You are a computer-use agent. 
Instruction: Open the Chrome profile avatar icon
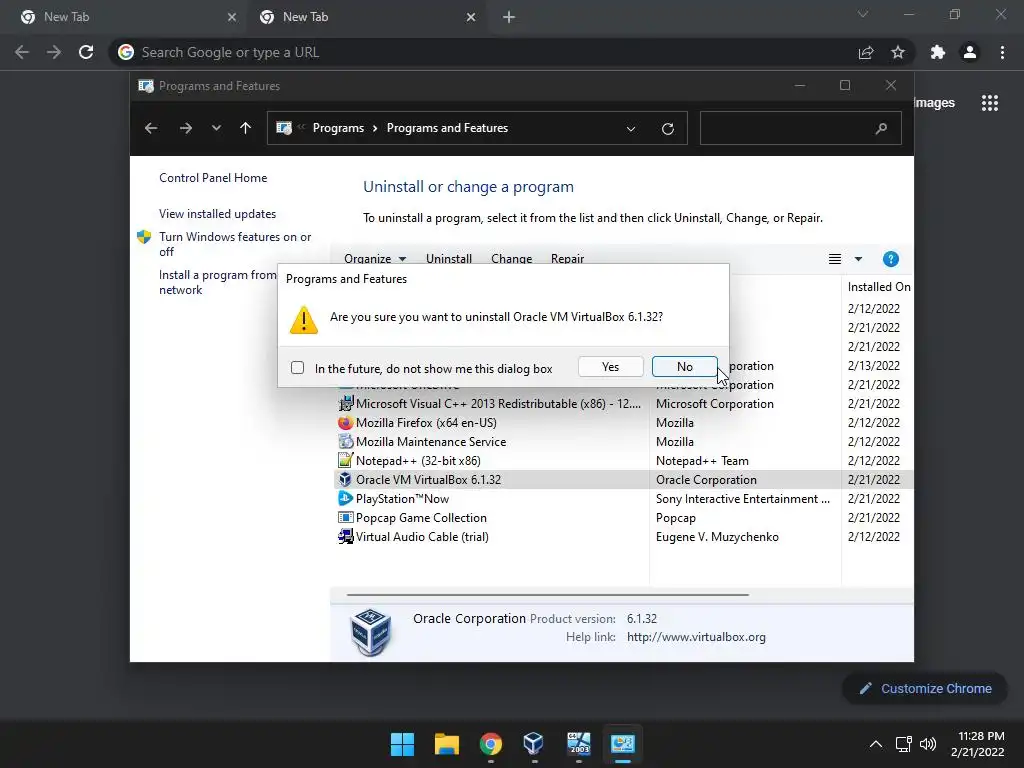pyautogui.click(x=970, y=52)
